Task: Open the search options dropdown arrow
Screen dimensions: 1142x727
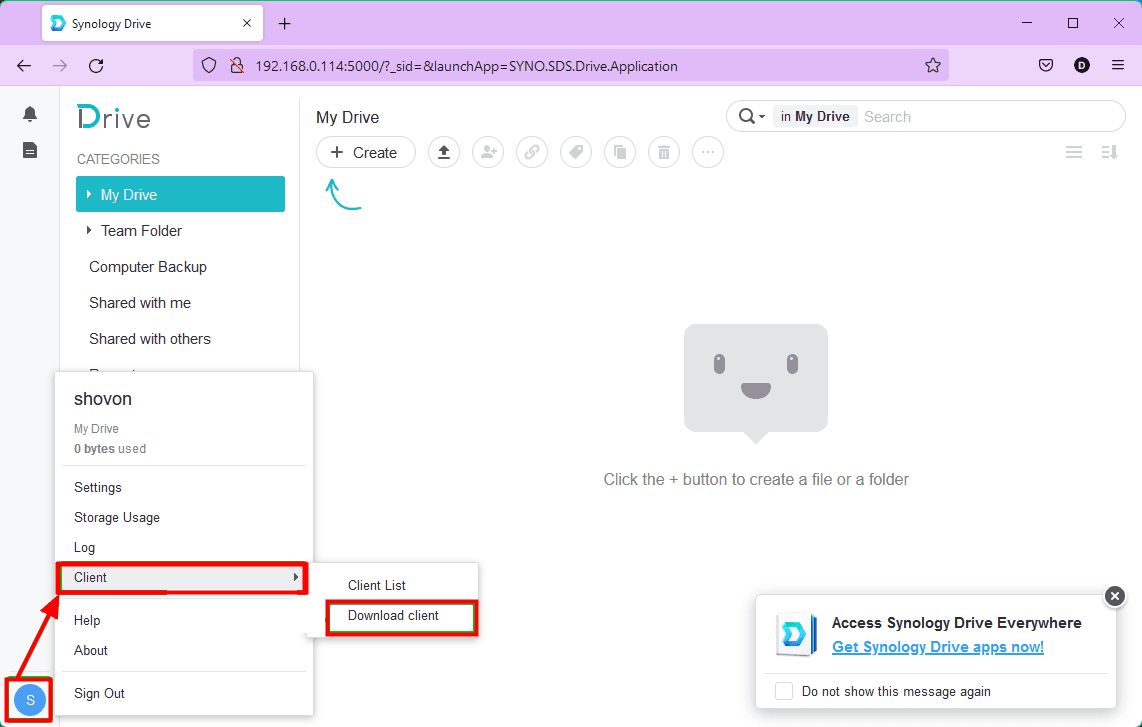Action: point(762,117)
